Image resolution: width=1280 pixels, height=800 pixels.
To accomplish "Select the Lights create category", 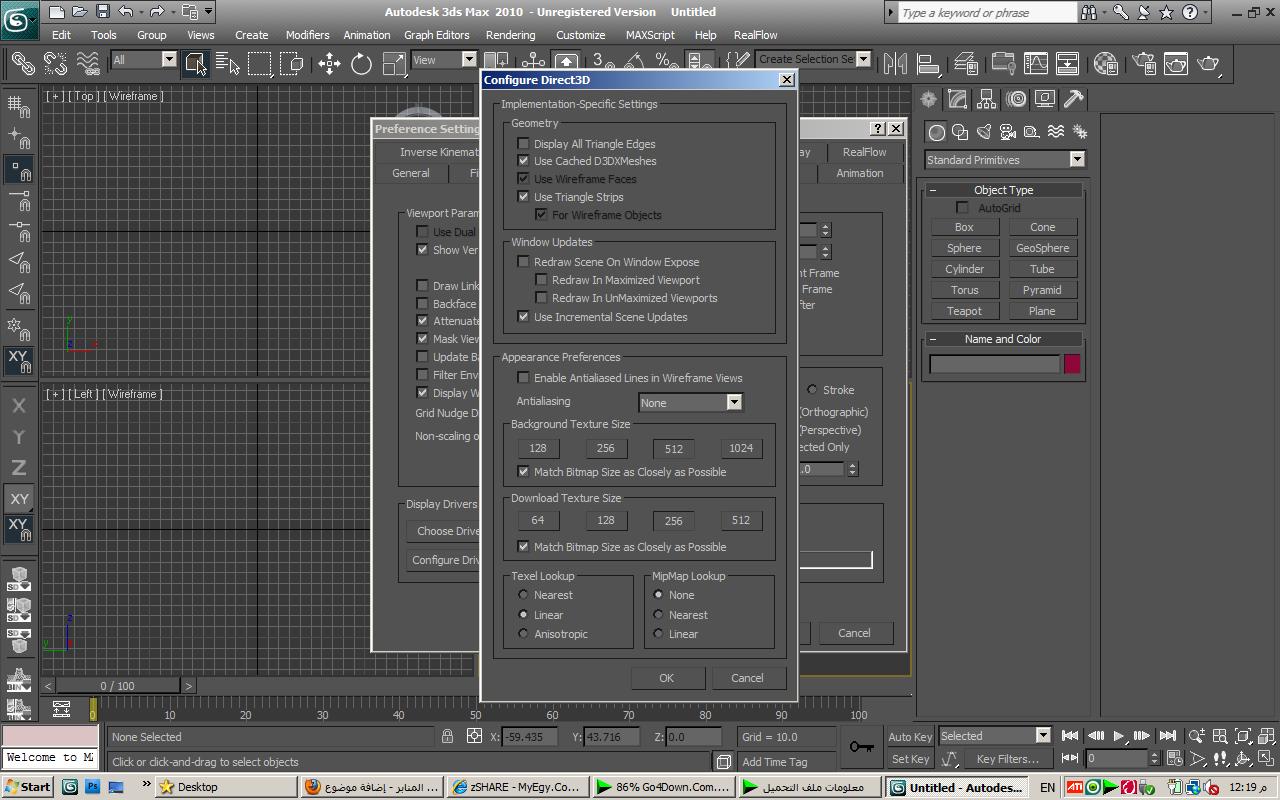I will (x=984, y=131).
